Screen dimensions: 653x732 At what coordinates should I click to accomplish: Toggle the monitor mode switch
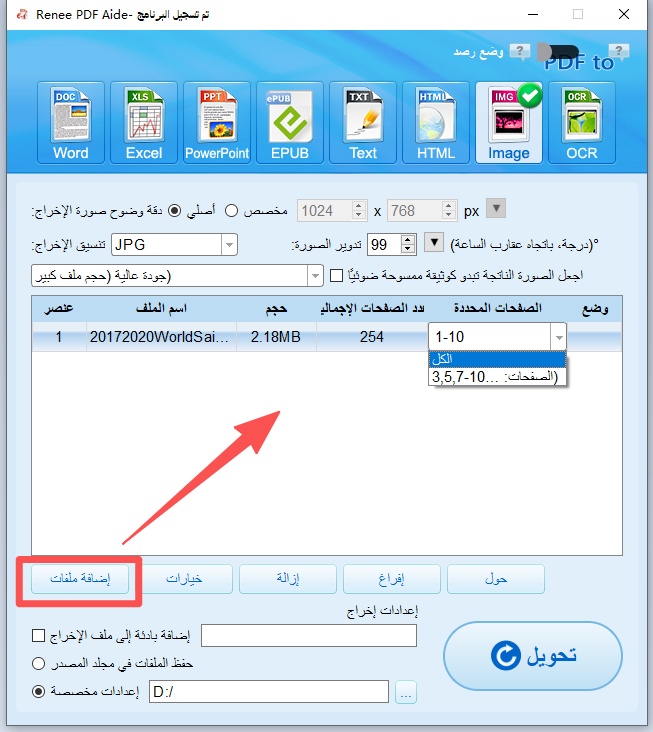(558, 52)
